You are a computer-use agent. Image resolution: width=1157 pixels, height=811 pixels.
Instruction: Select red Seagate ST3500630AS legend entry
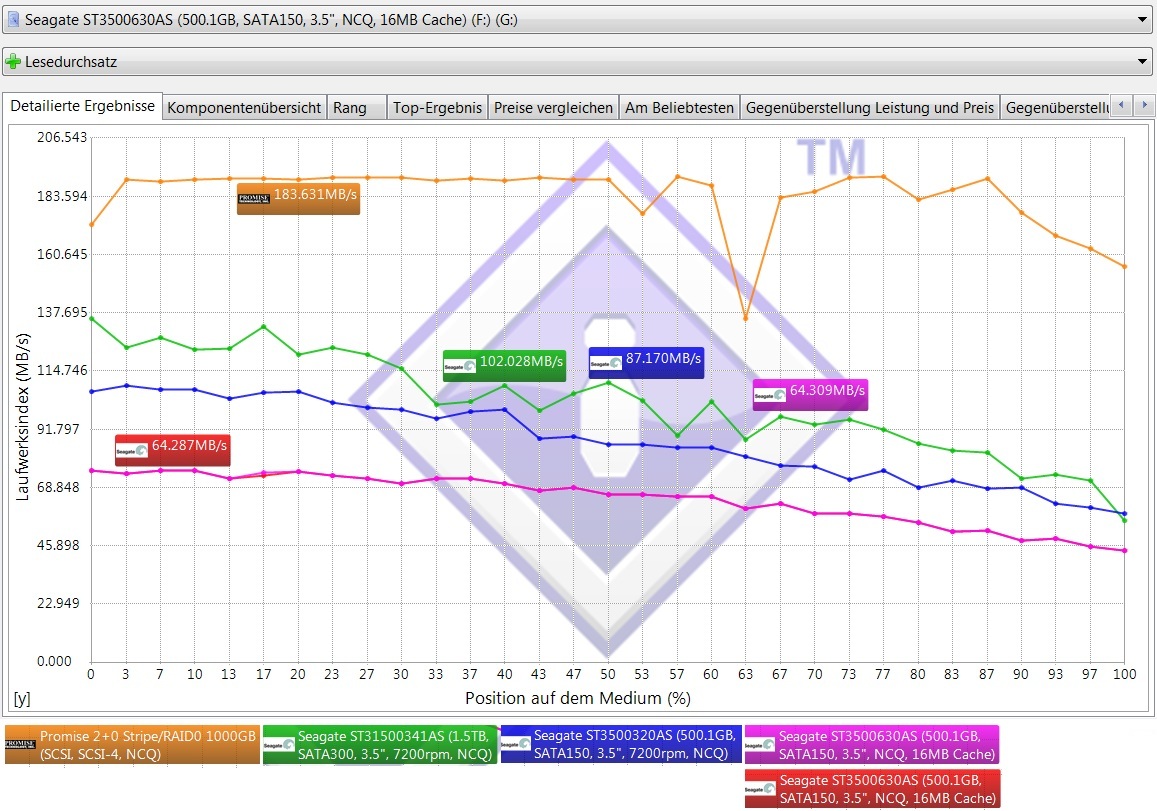coord(872,789)
